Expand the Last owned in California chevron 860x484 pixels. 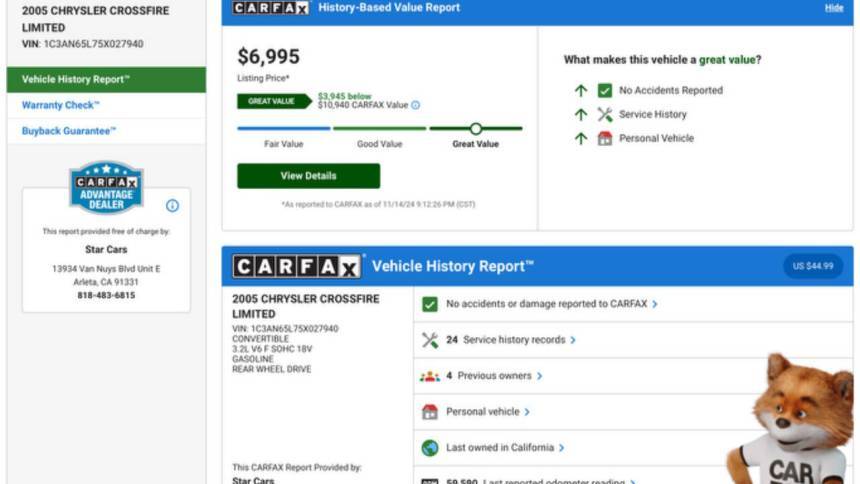click(x=561, y=448)
